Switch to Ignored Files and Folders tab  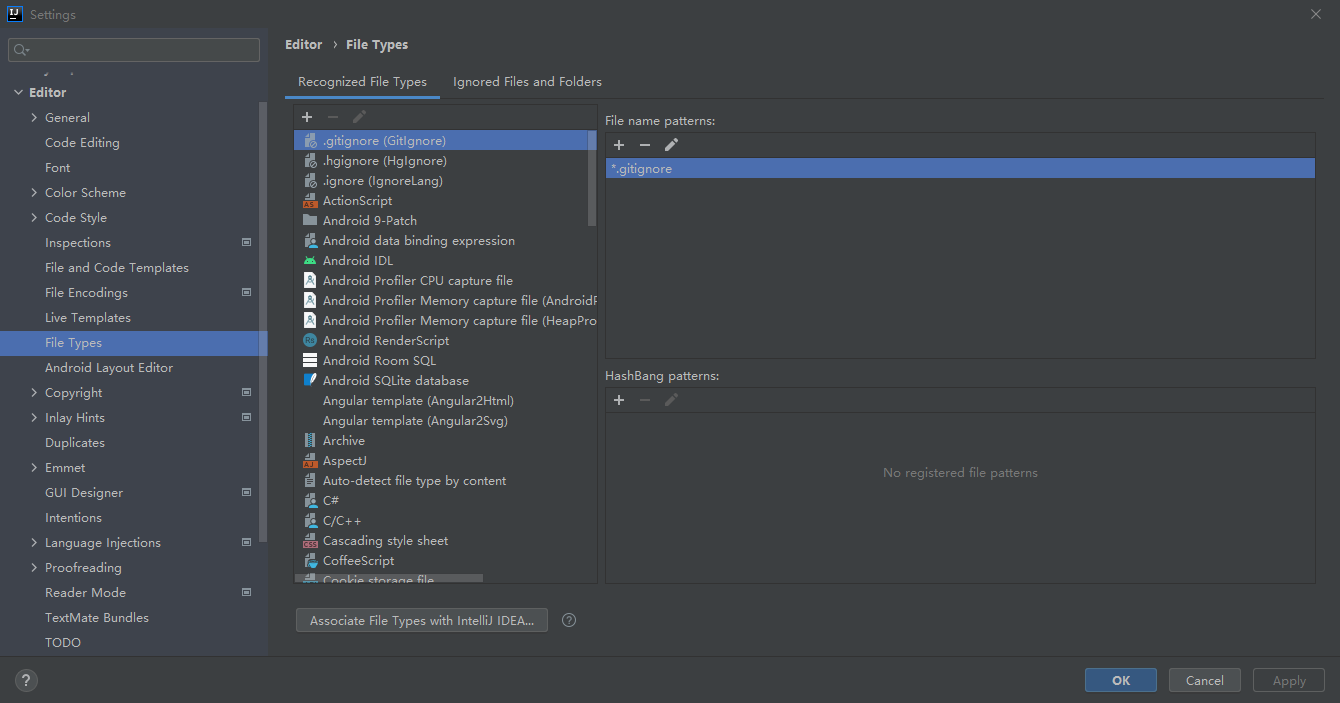[x=527, y=82]
